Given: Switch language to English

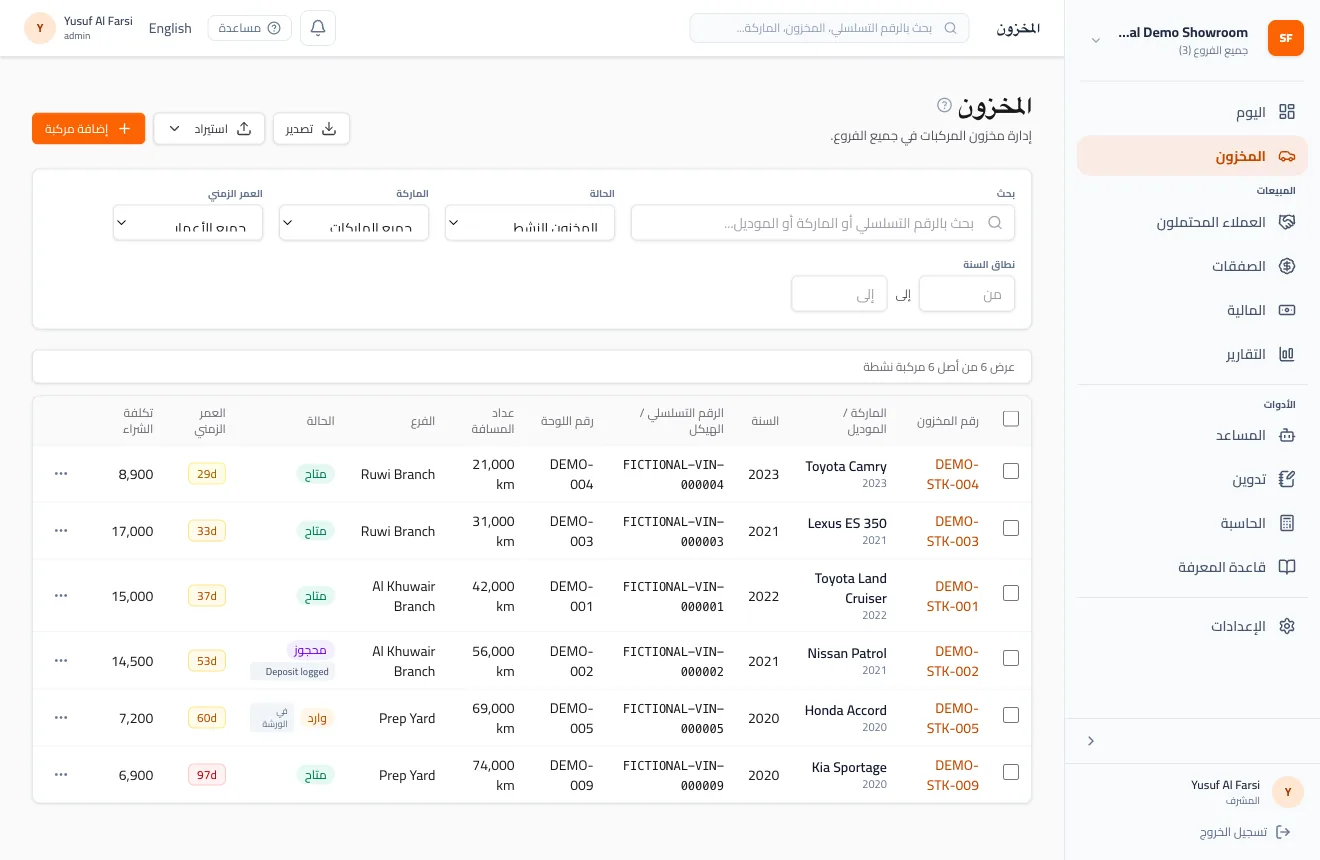Looking at the screenshot, I should 170,28.
